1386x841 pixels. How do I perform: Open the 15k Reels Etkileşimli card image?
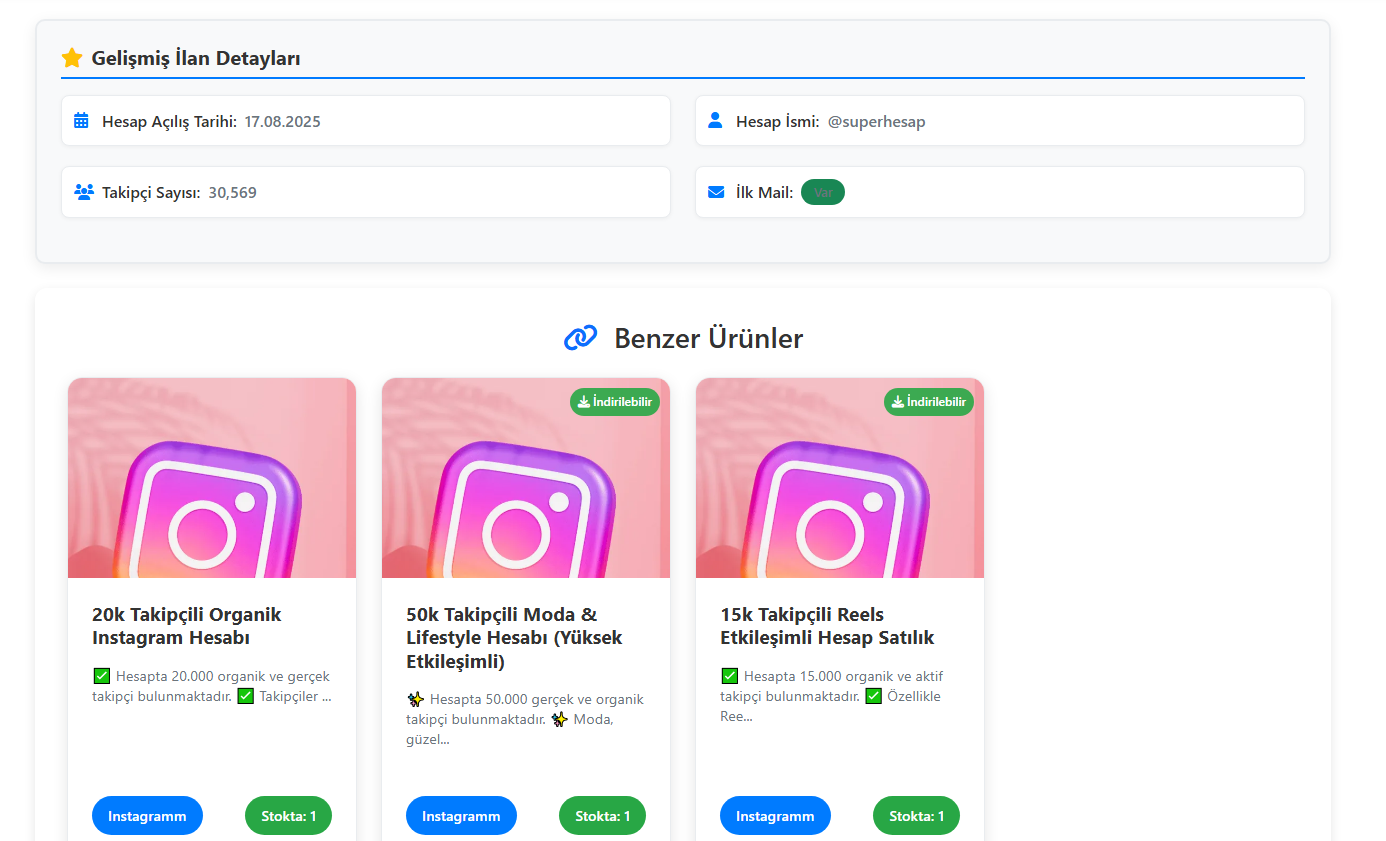click(x=840, y=478)
